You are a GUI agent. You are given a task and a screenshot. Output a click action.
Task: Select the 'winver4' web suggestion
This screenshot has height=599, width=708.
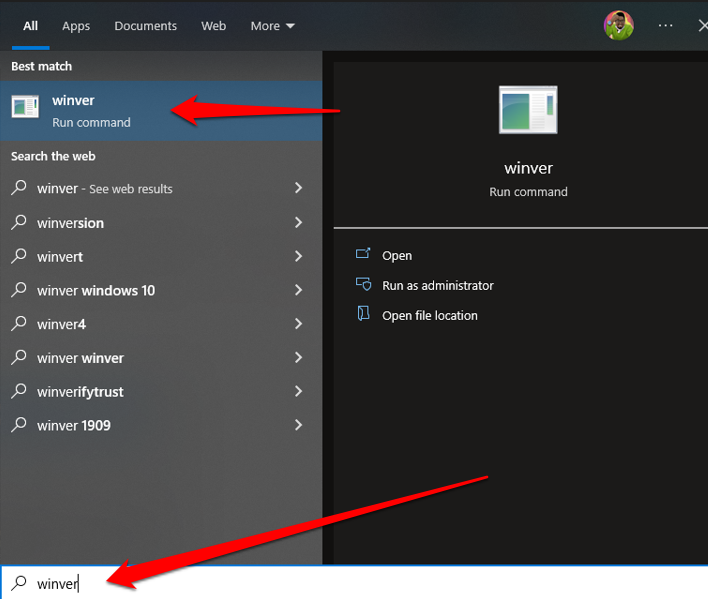161,324
